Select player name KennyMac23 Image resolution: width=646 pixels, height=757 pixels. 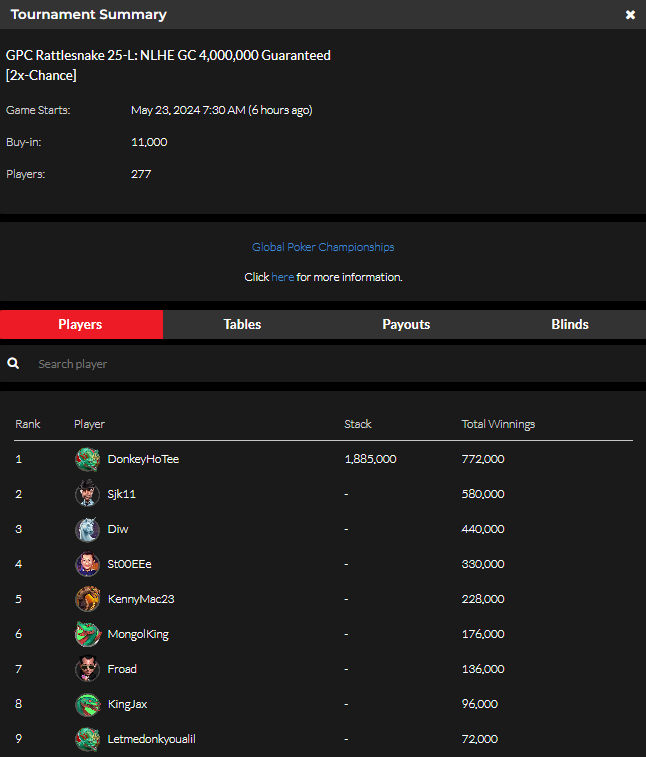click(140, 599)
